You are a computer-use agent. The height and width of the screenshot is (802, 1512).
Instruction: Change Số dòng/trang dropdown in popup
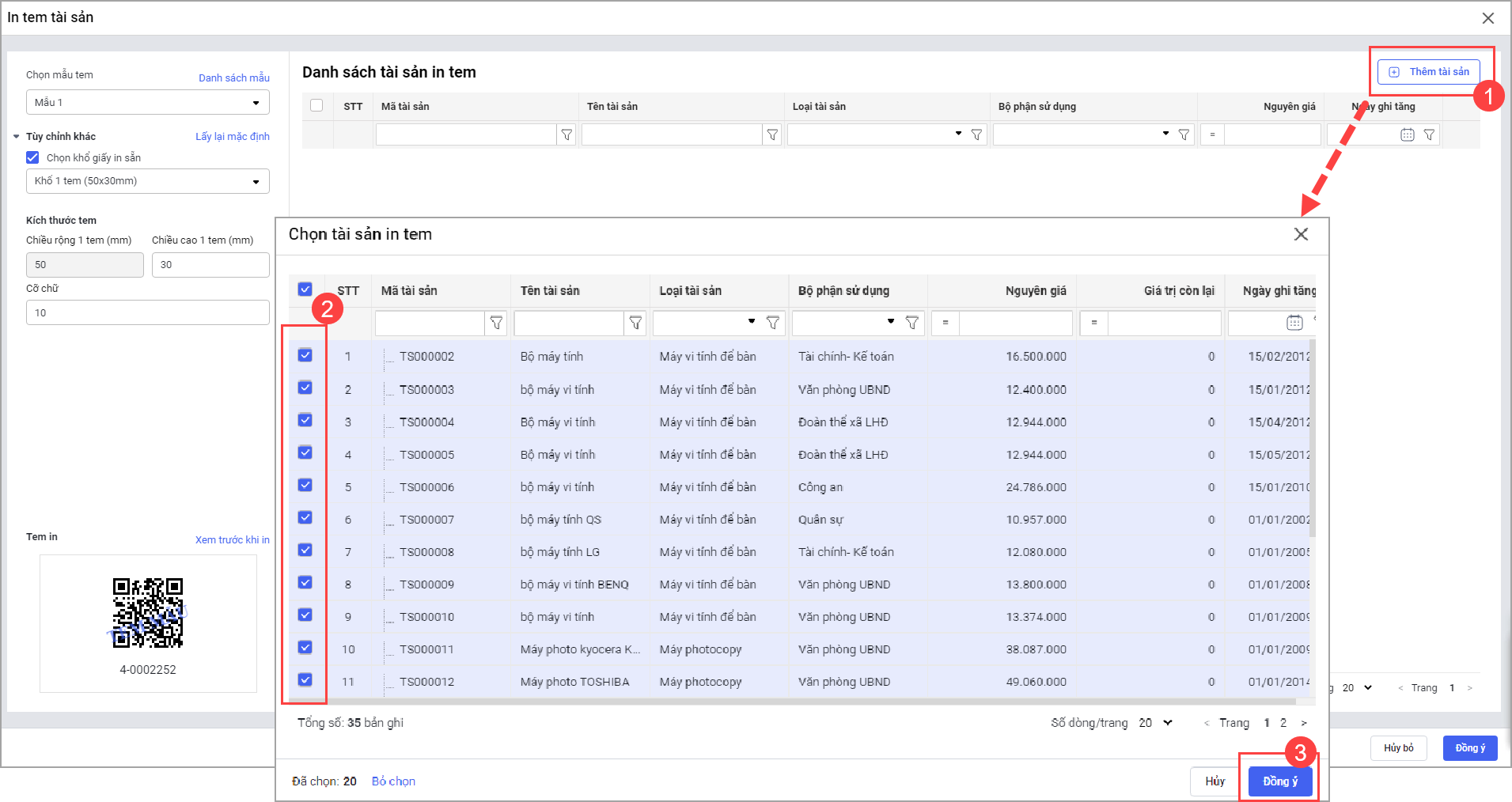pyautogui.click(x=1155, y=723)
